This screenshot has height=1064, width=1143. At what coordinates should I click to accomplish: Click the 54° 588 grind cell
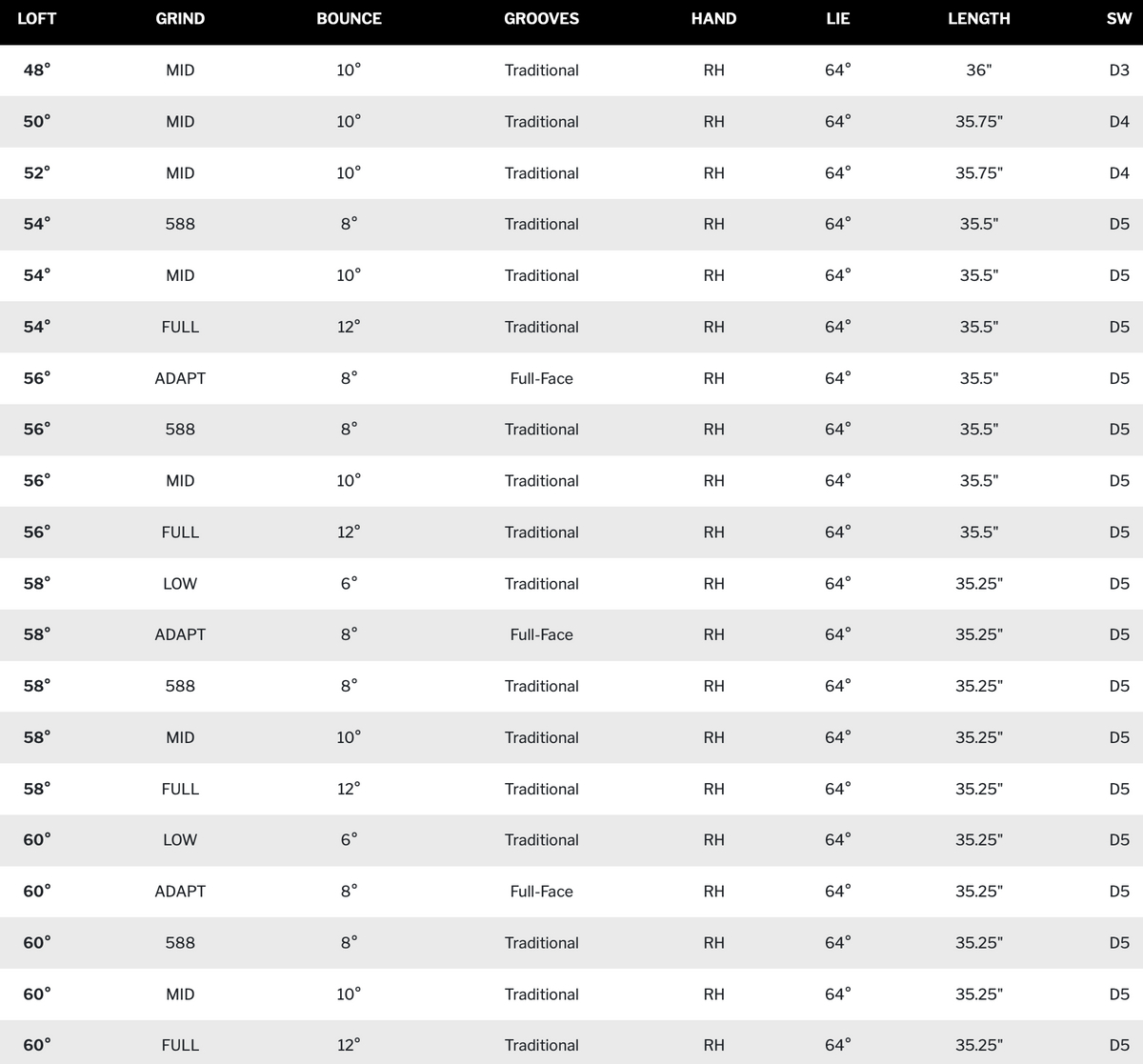(x=180, y=224)
